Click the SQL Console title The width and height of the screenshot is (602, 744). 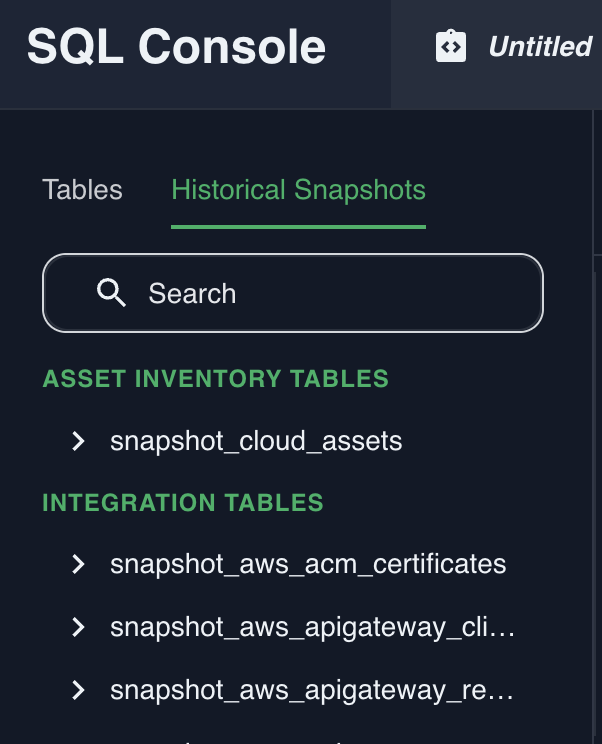[x=176, y=47]
